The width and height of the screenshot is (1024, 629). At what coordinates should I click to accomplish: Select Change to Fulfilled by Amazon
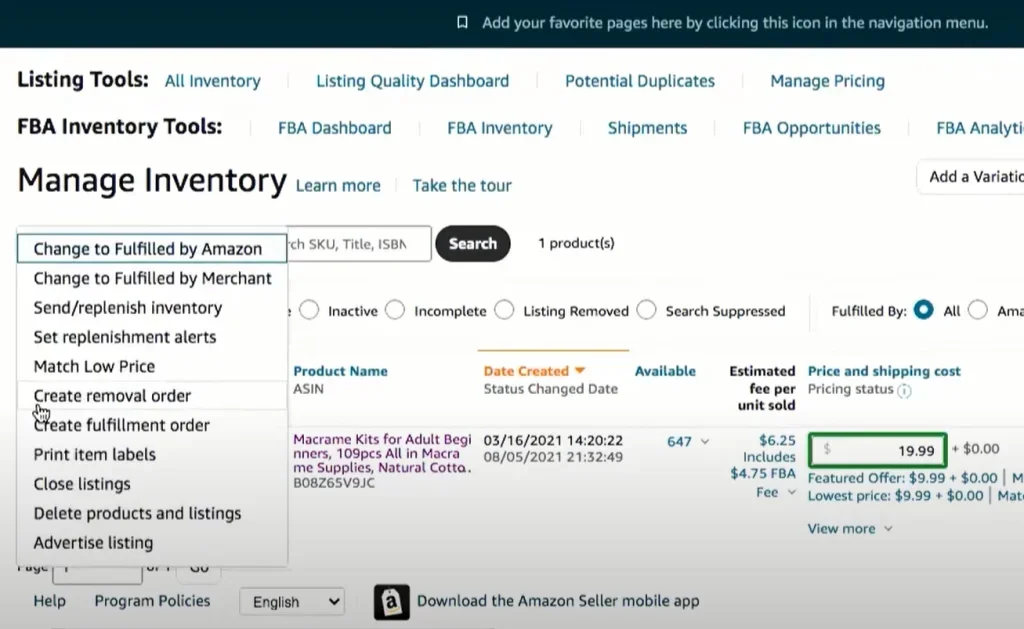click(147, 249)
